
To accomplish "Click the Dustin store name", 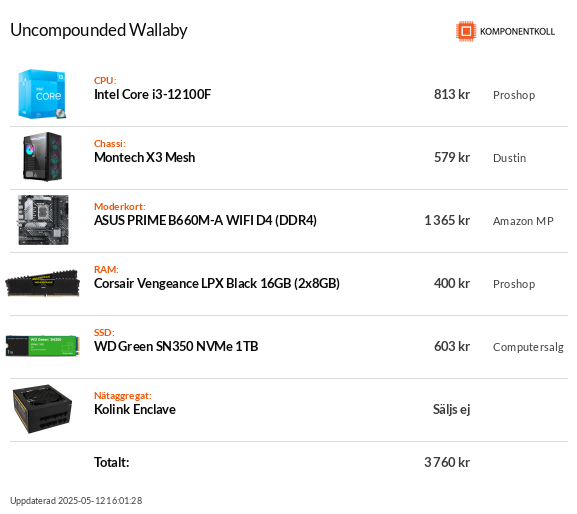I will (509, 158).
